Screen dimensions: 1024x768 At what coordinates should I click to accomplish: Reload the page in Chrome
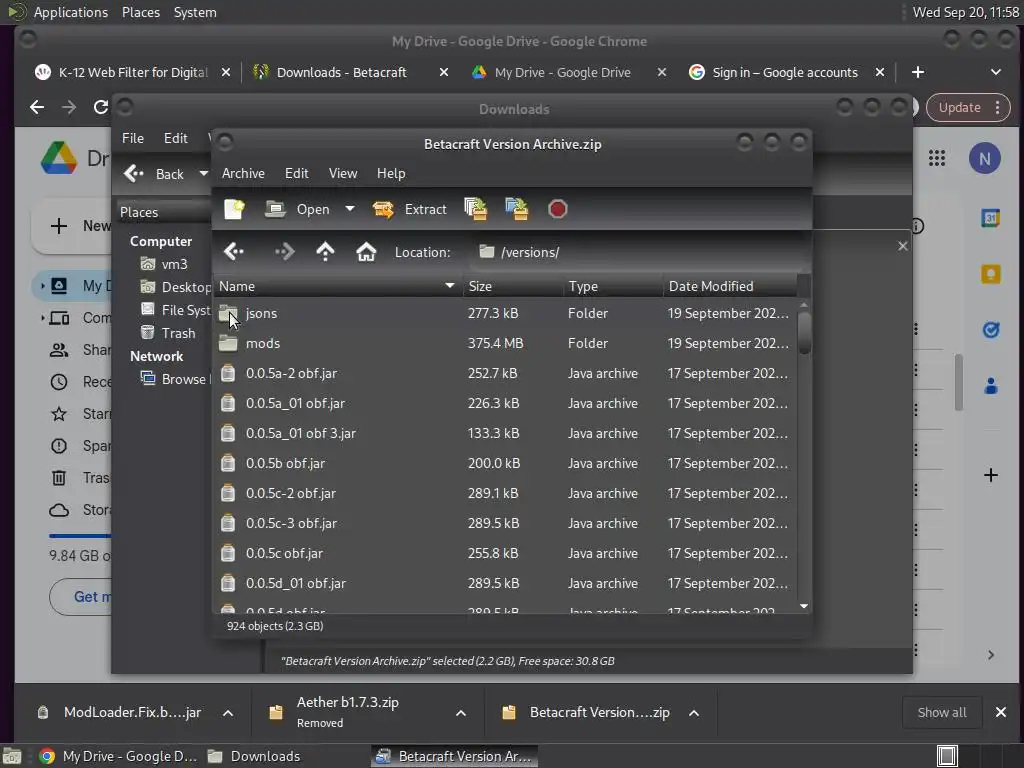(x=100, y=107)
